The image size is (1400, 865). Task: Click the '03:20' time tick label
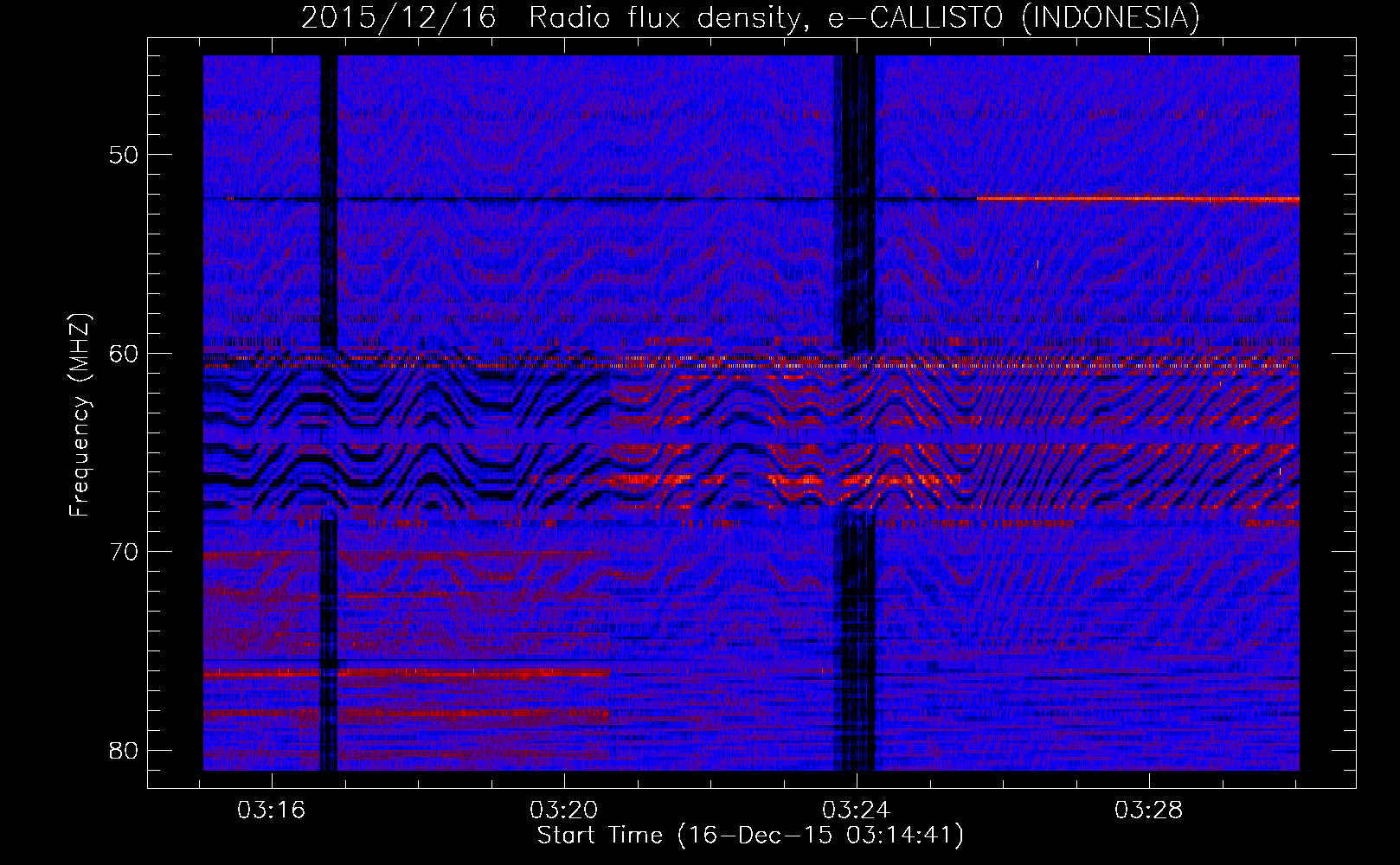coord(564,811)
